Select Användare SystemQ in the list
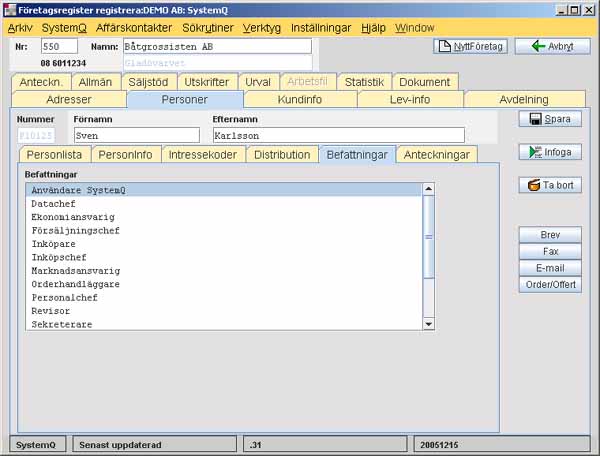 [x=224, y=190]
